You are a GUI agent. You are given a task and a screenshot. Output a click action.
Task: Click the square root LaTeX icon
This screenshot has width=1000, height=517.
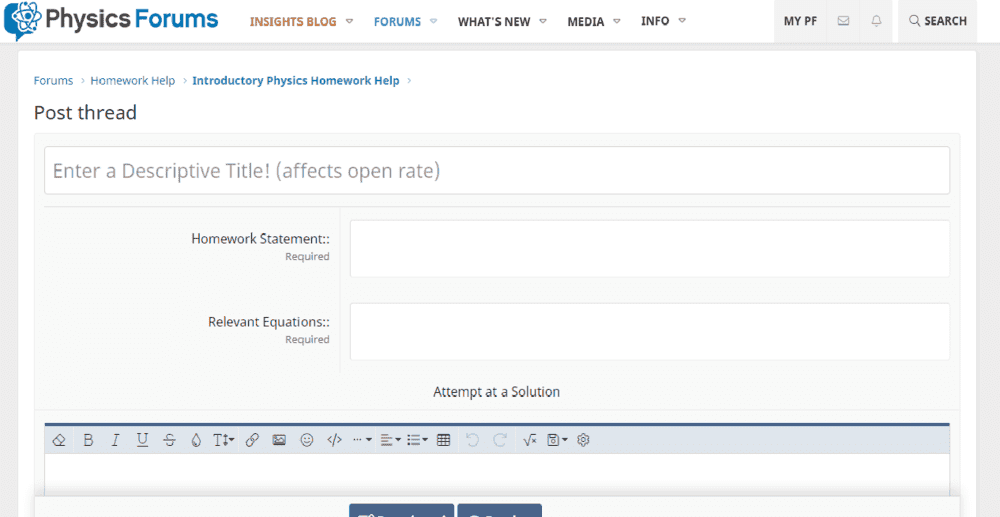pos(530,440)
